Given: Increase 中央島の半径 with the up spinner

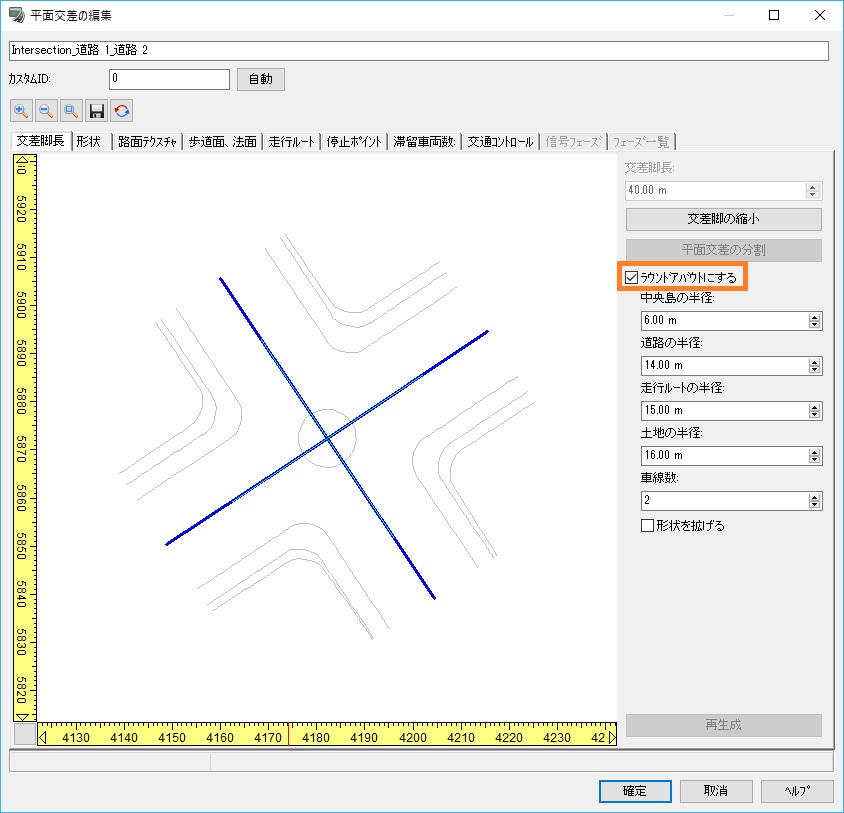Looking at the screenshot, I should click(814, 317).
